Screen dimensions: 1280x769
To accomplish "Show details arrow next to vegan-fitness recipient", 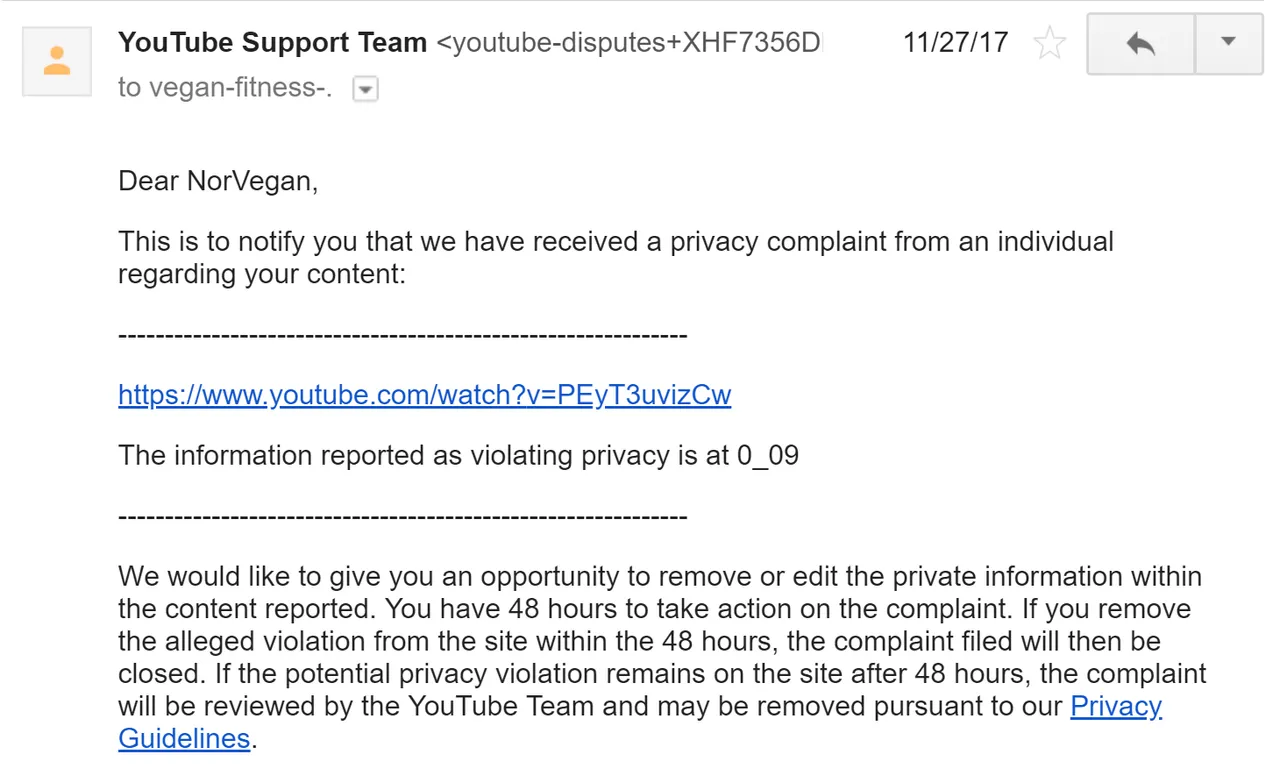I will pyautogui.click(x=365, y=89).
